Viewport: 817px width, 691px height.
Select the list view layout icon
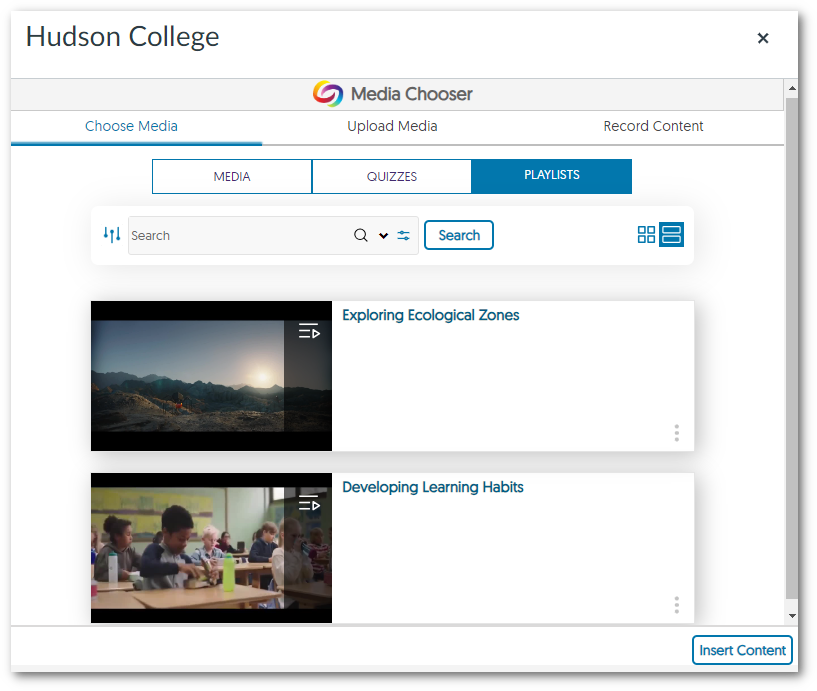click(671, 234)
